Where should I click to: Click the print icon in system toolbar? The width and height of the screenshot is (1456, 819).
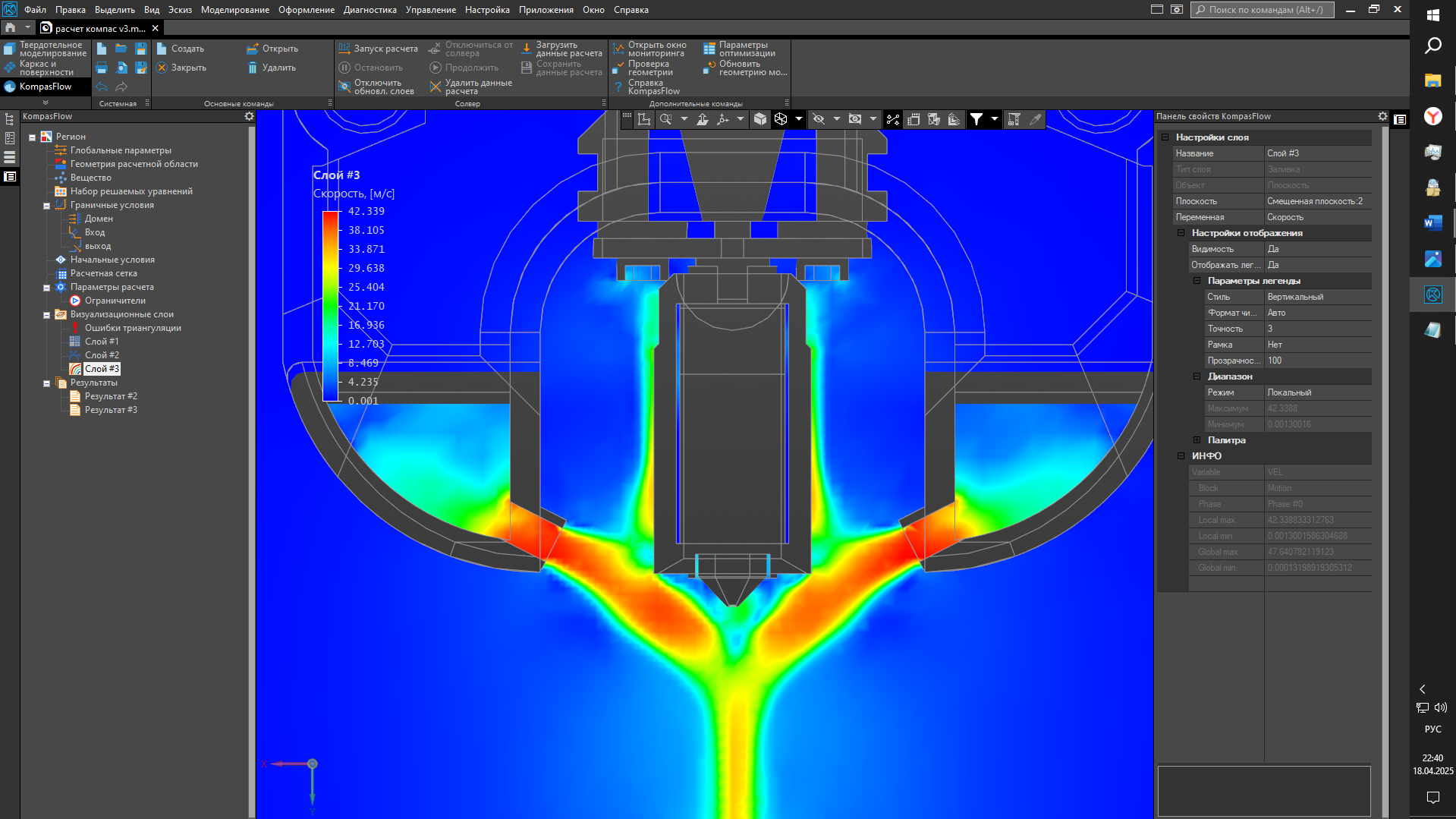click(102, 68)
